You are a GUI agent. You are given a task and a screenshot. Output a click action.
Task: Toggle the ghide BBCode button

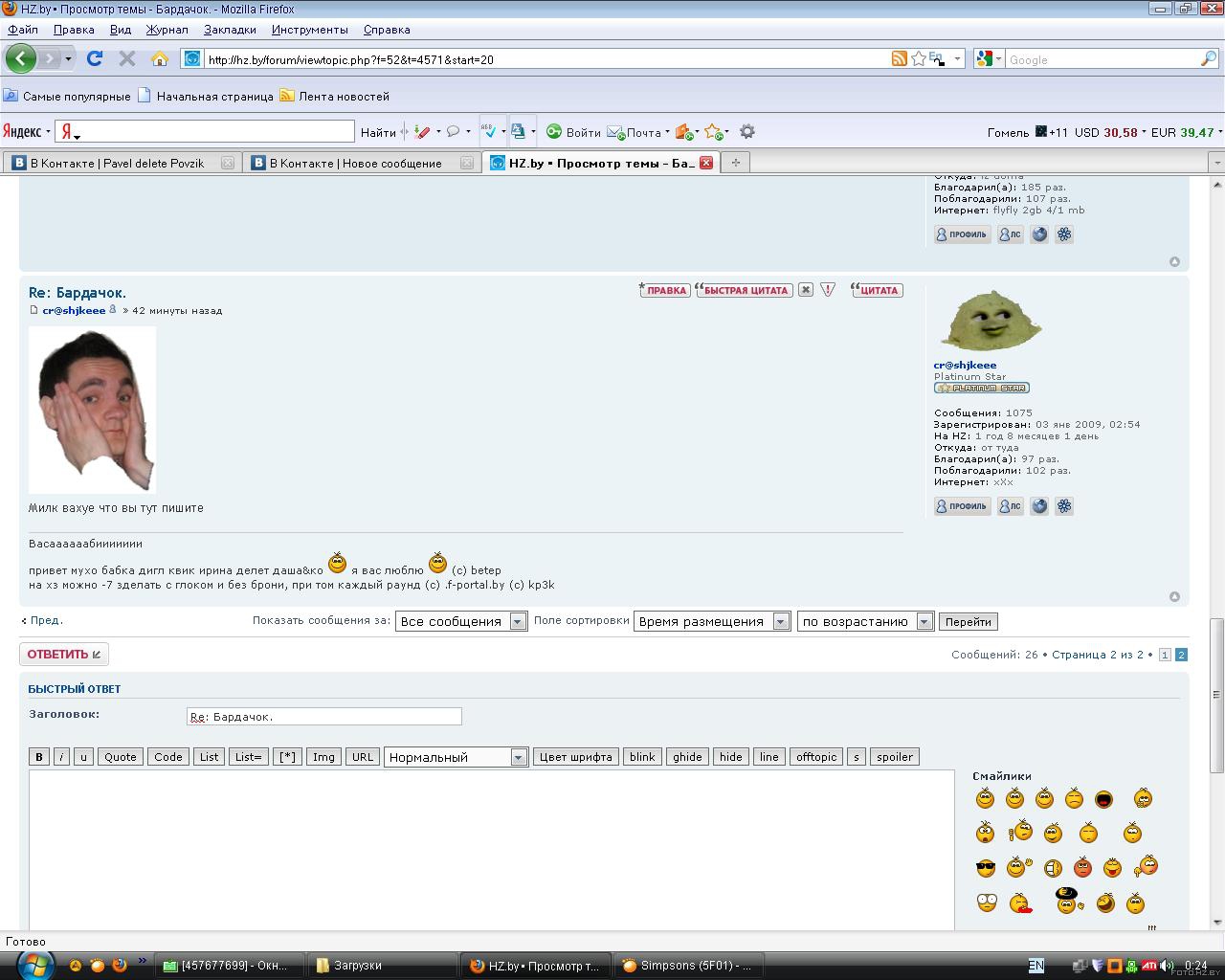(x=687, y=757)
